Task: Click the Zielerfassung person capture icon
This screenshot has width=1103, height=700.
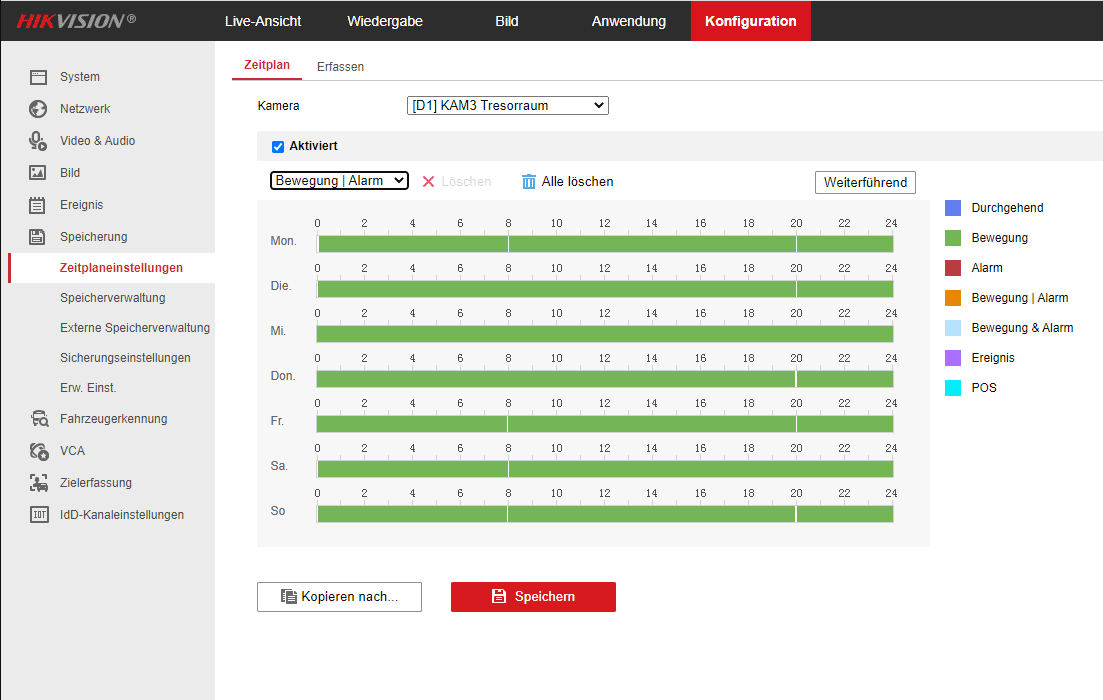Action: [x=38, y=483]
